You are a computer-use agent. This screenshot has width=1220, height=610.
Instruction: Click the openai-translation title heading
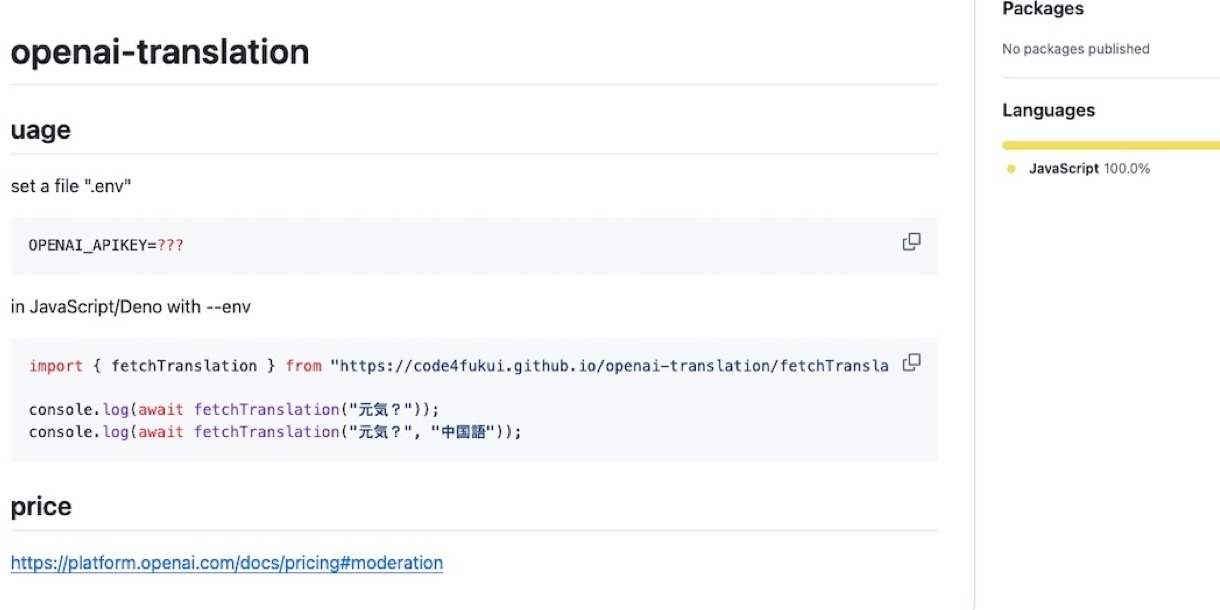click(x=160, y=52)
